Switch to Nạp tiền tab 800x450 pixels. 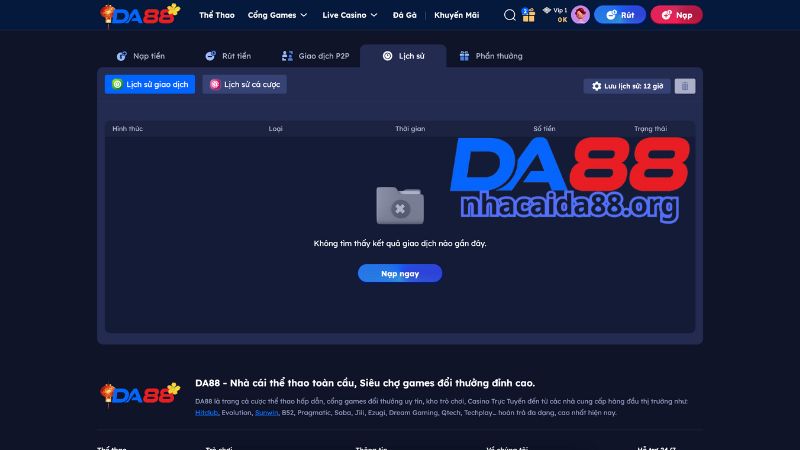point(141,56)
